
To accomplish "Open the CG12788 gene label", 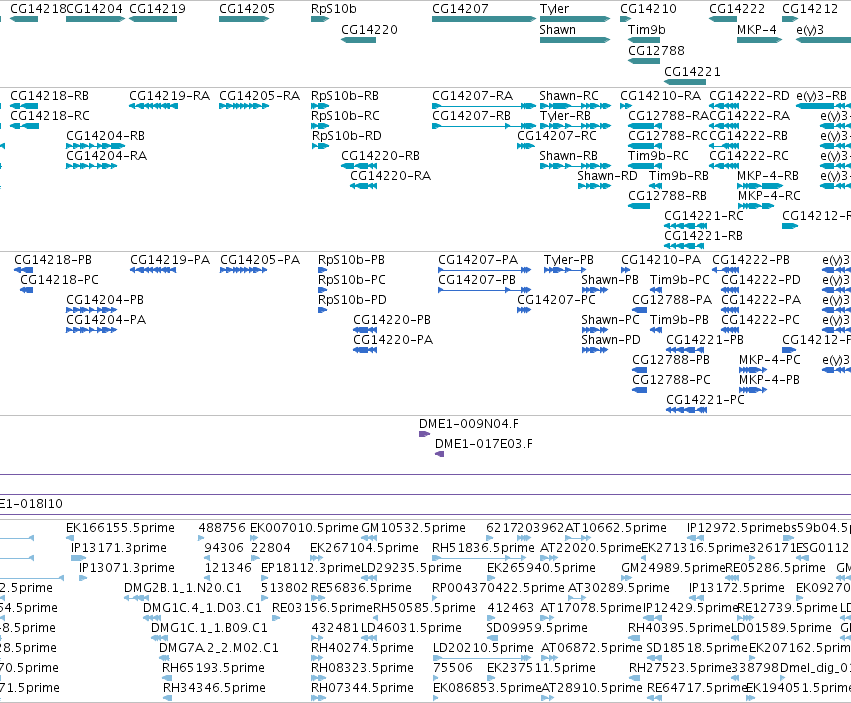I will coord(656,51).
